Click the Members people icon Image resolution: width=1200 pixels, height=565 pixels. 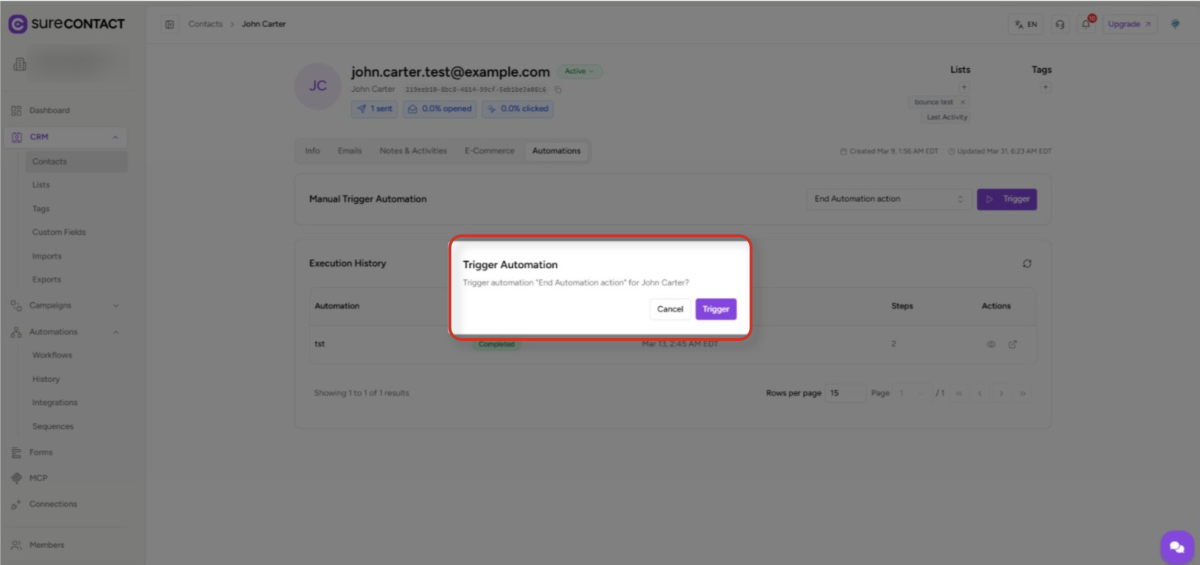click(x=16, y=545)
